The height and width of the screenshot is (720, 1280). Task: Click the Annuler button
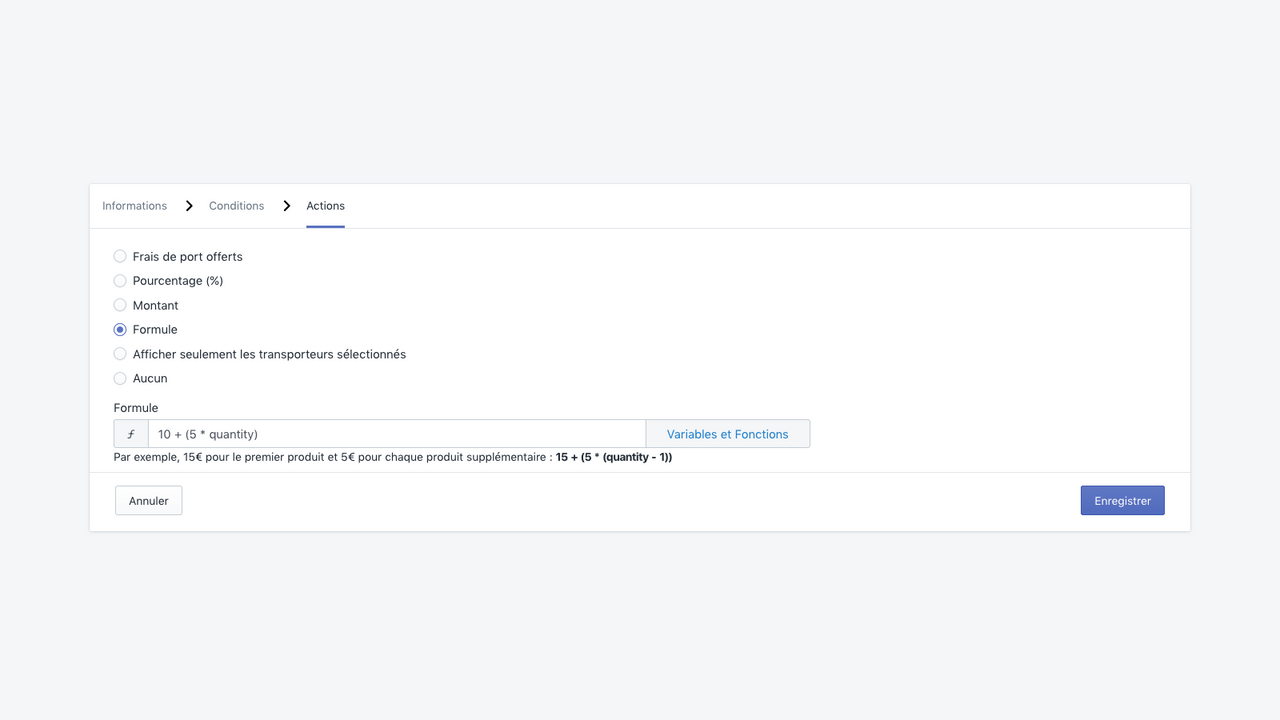149,501
